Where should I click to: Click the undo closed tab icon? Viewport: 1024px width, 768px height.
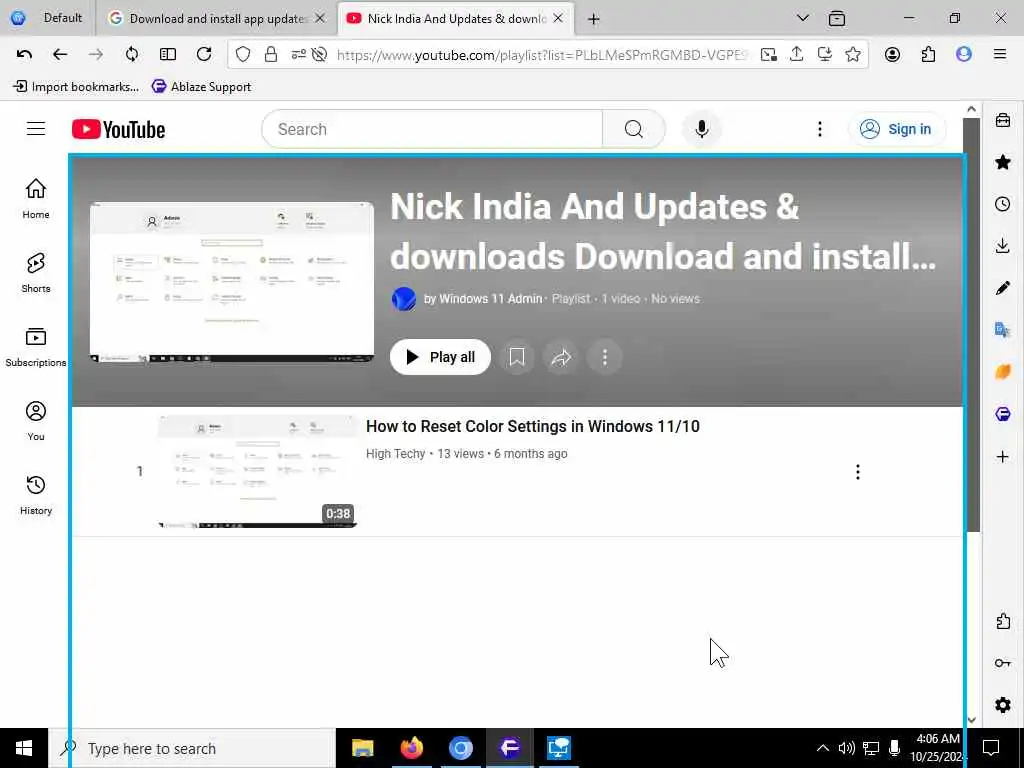(24, 54)
